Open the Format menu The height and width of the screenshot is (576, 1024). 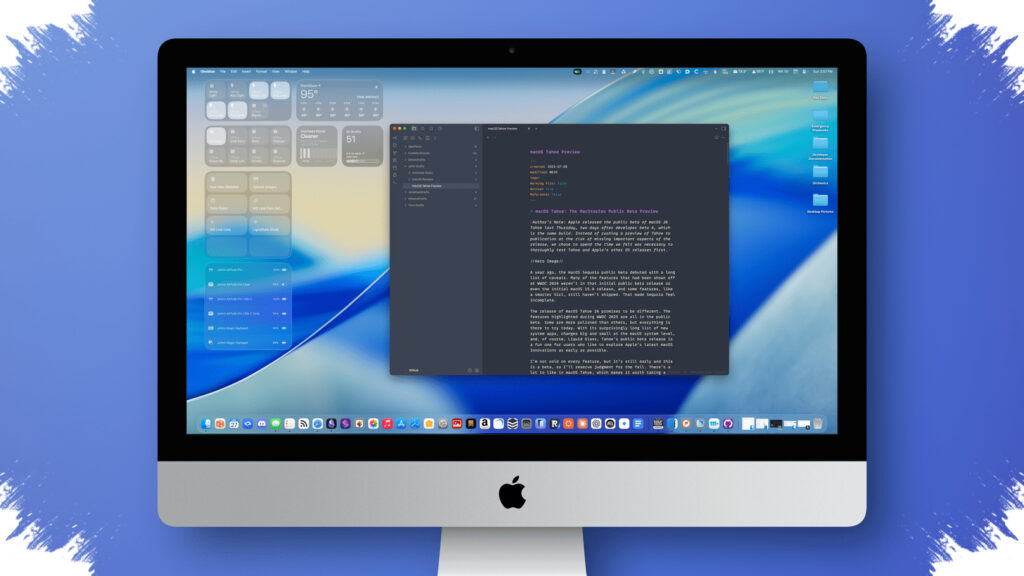(x=261, y=71)
